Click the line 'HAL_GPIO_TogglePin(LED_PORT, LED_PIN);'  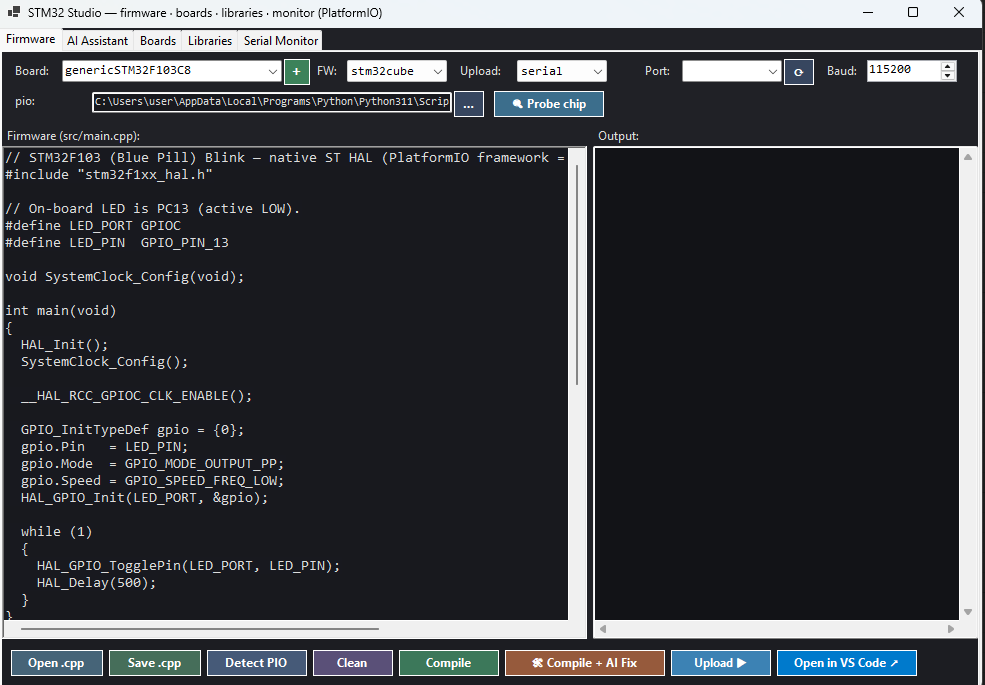tap(188, 566)
